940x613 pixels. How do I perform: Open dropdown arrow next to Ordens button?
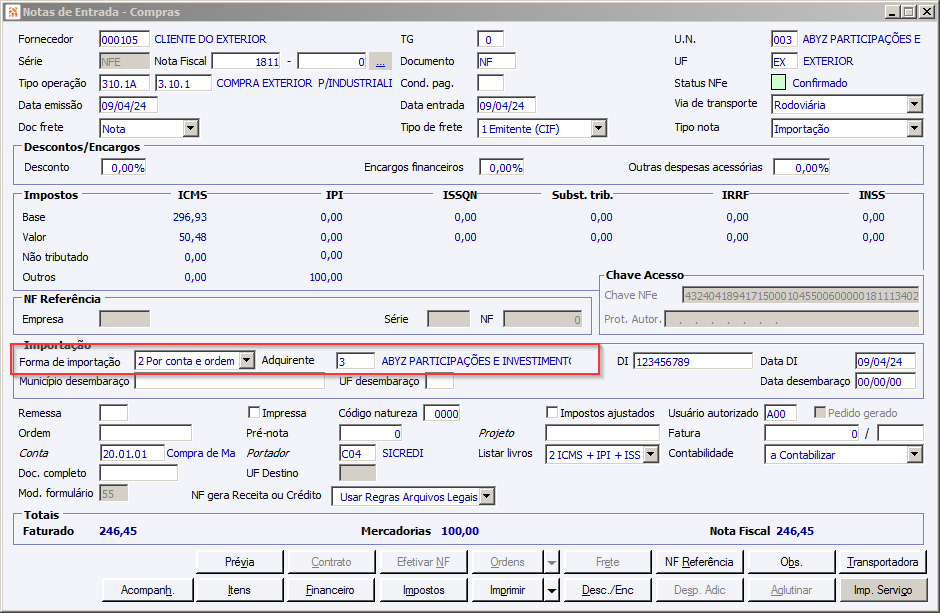tap(552, 562)
